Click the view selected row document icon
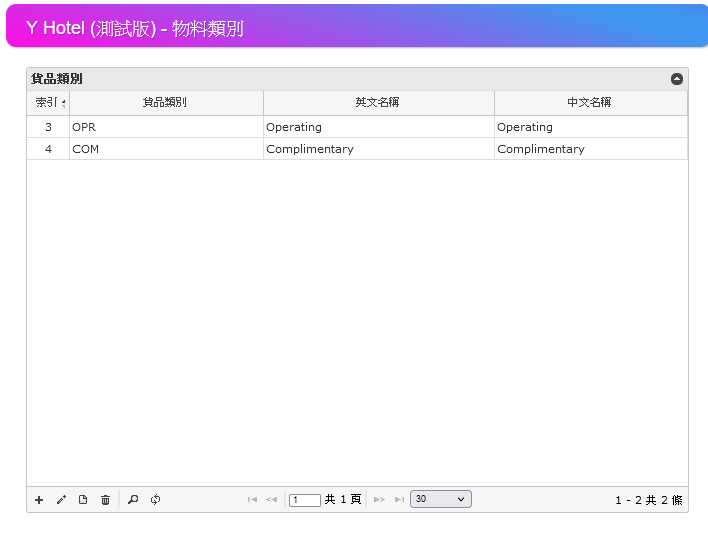Viewport: 708px width, 537px height. click(x=83, y=500)
